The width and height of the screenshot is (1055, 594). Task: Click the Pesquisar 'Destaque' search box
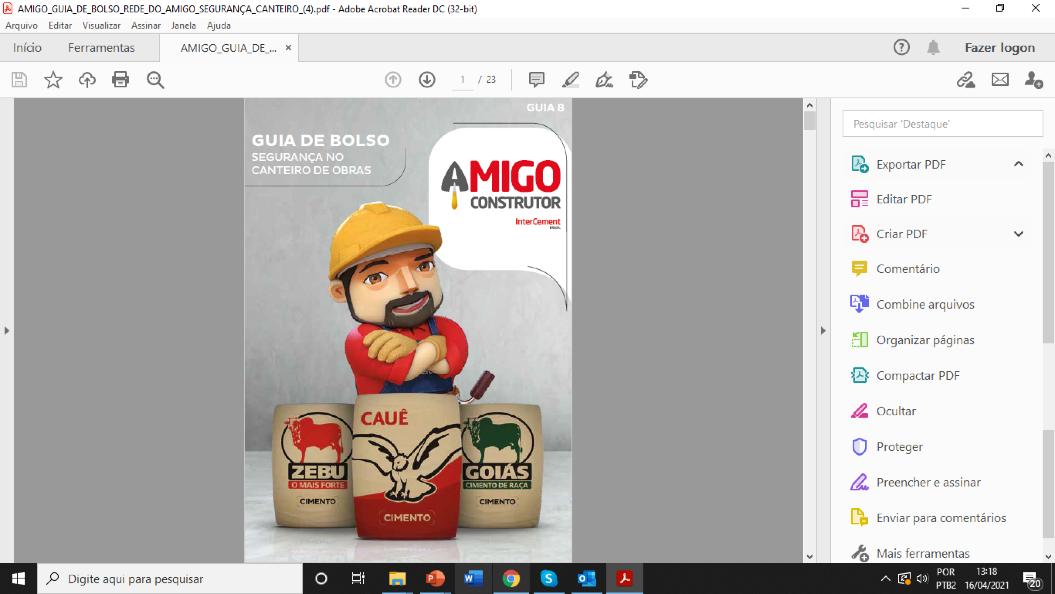pyautogui.click(x=943, y=124)
